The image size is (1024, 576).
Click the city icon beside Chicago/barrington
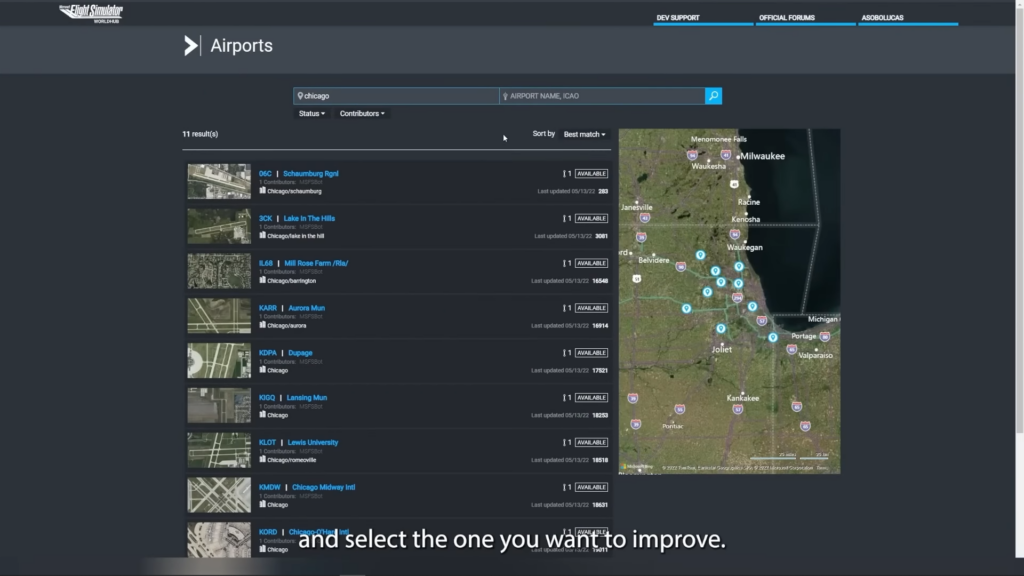coord(263,280)
